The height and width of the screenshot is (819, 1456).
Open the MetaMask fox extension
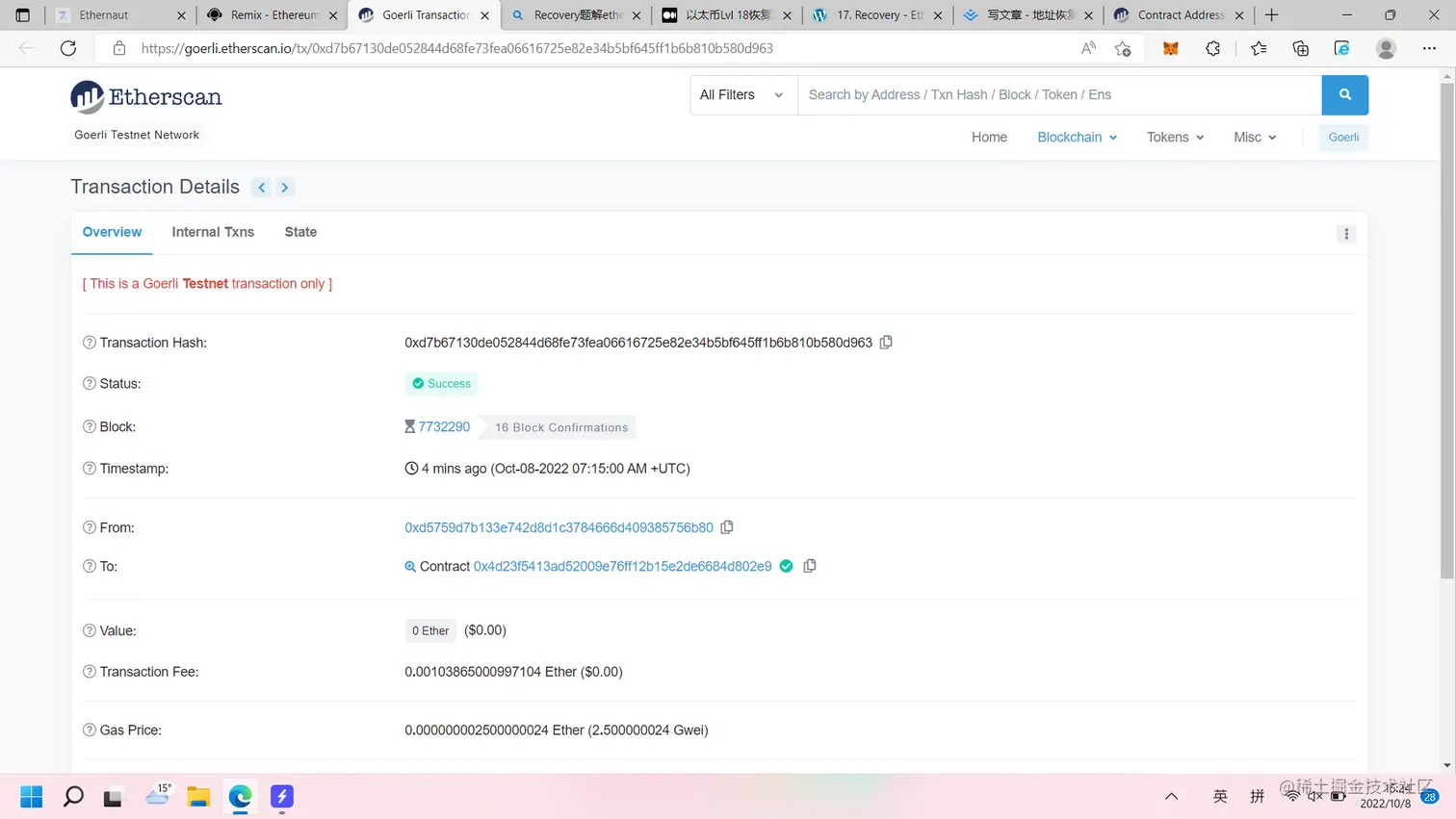(1171, 48)
